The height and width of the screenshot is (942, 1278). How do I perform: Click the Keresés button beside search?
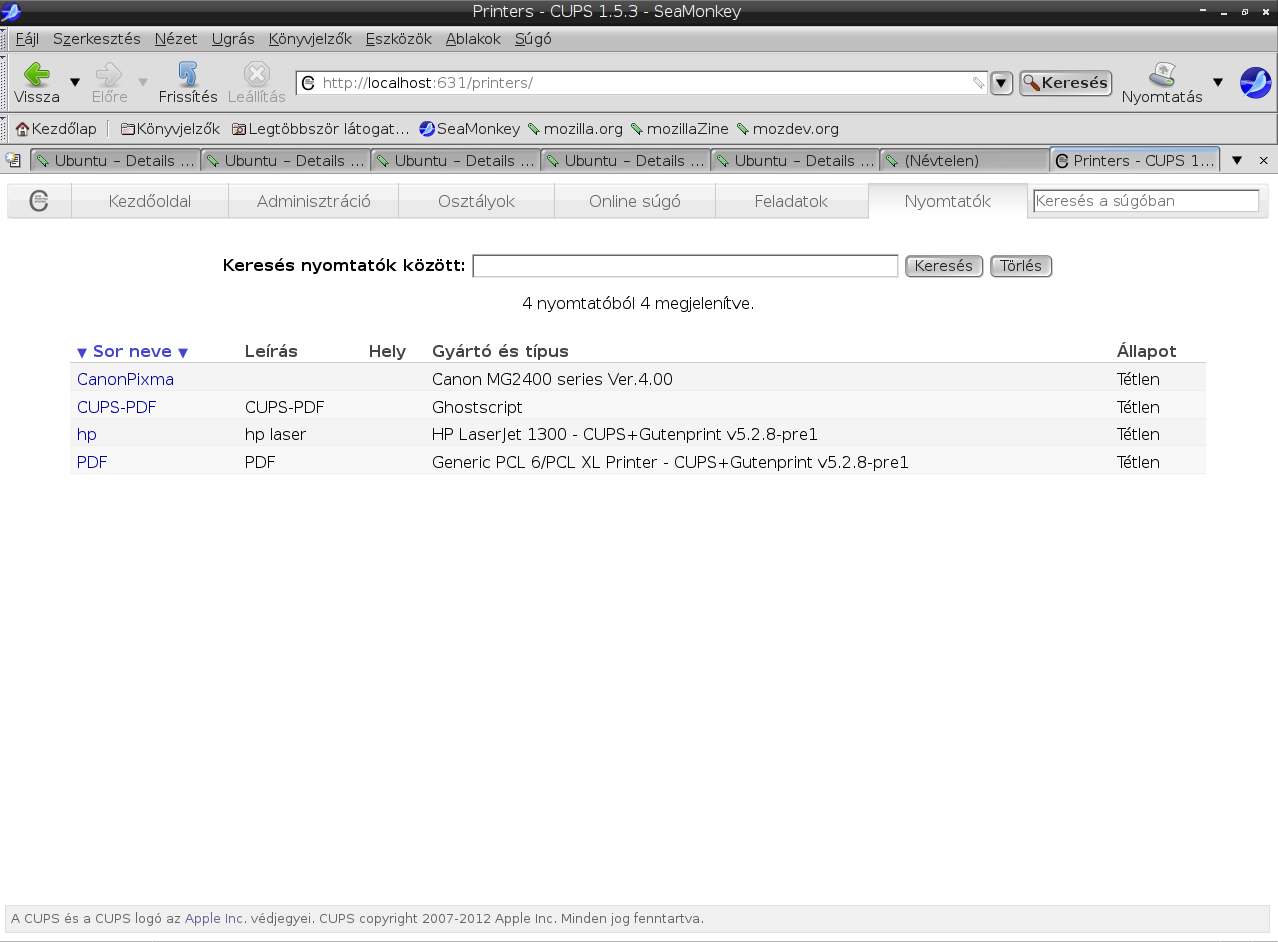tap(944, 266)
